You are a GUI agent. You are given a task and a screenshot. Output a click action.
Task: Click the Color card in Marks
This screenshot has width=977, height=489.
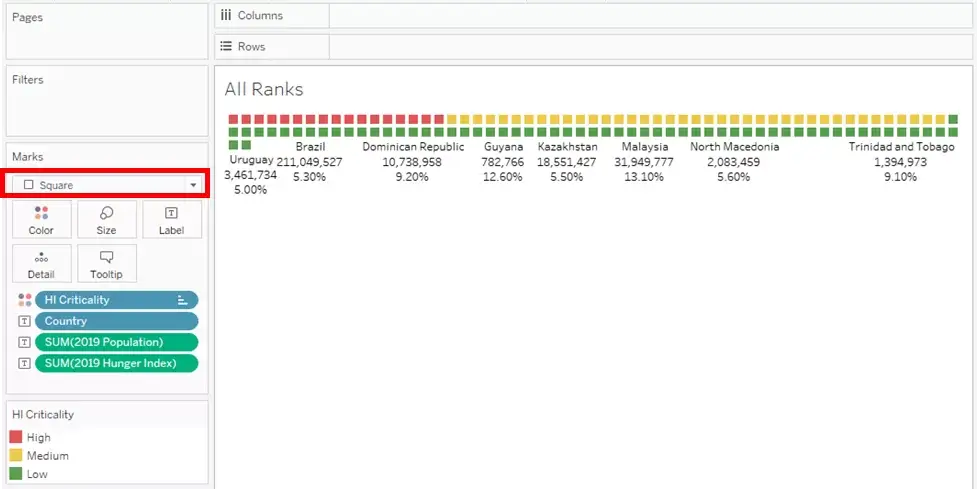[41, 219]
